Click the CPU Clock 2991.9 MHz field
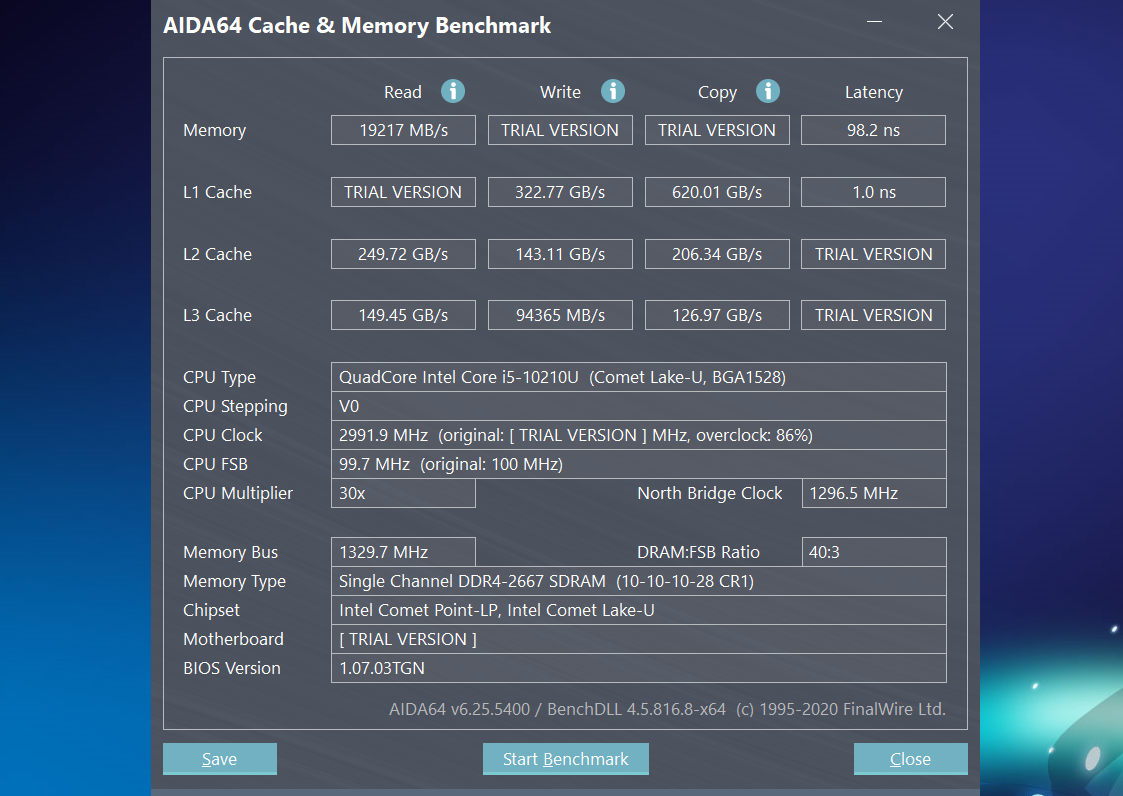The image size is (1123, 796). [638, 435]
